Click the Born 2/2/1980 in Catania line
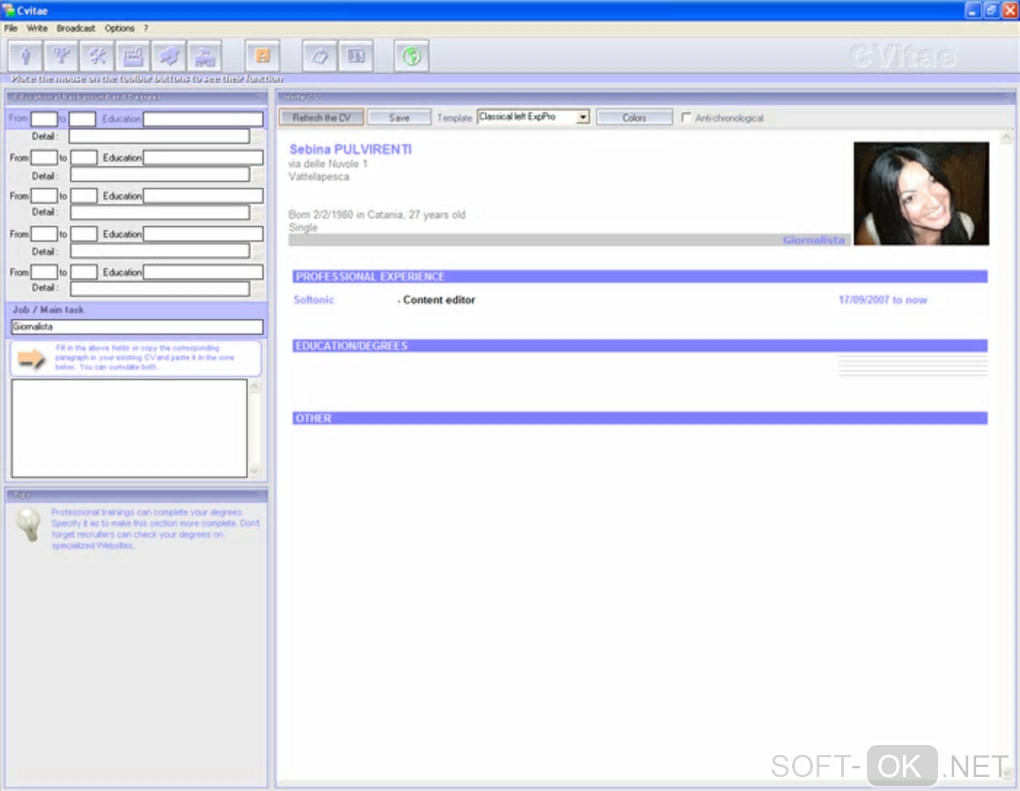 point(377,215)
